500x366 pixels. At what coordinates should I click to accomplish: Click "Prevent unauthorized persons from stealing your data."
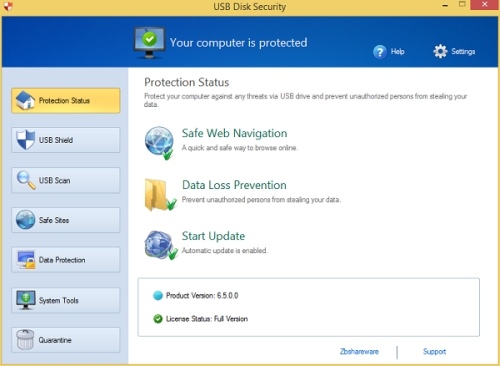(261, 199)
